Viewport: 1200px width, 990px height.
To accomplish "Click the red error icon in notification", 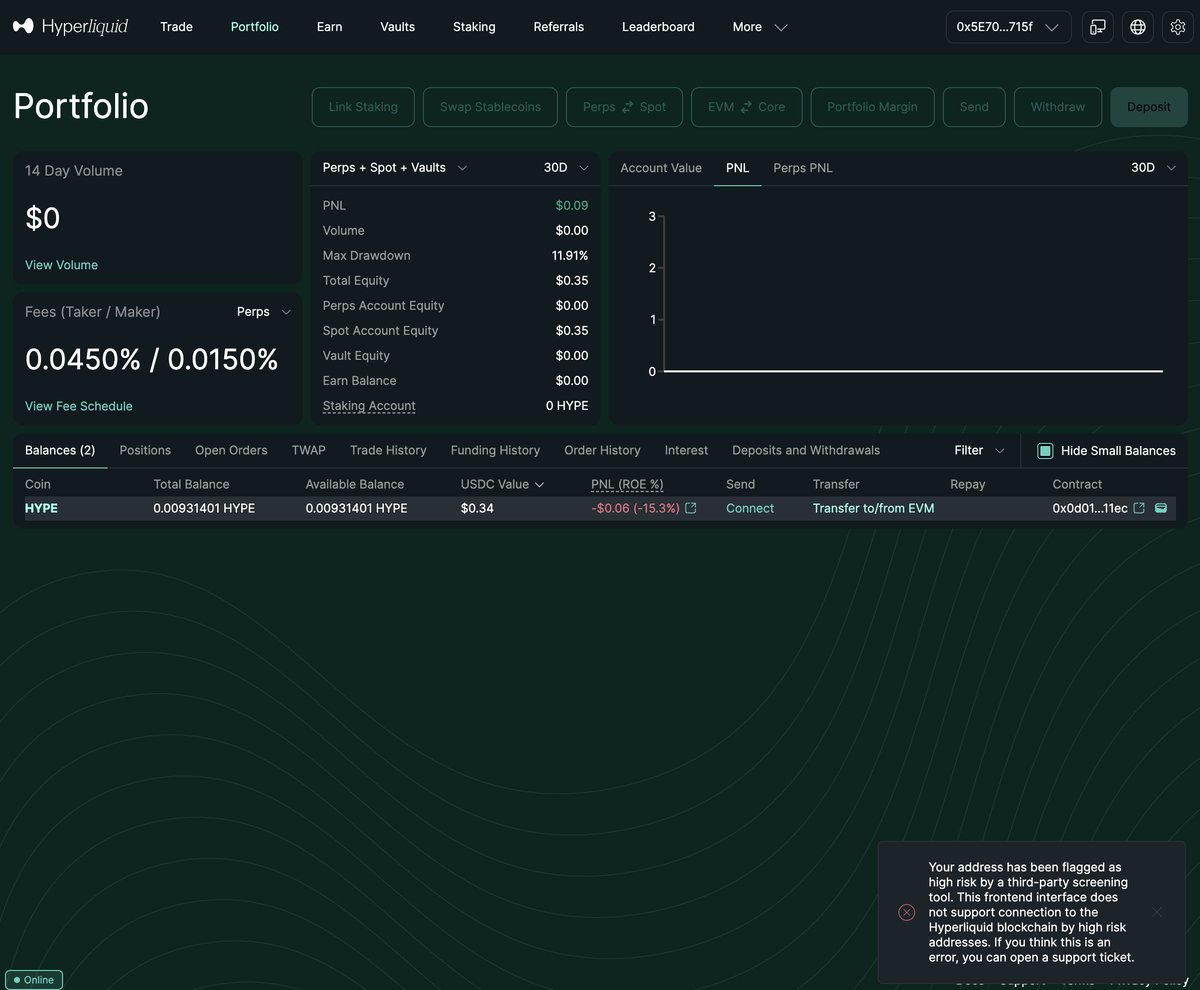I will coord(907,912).
